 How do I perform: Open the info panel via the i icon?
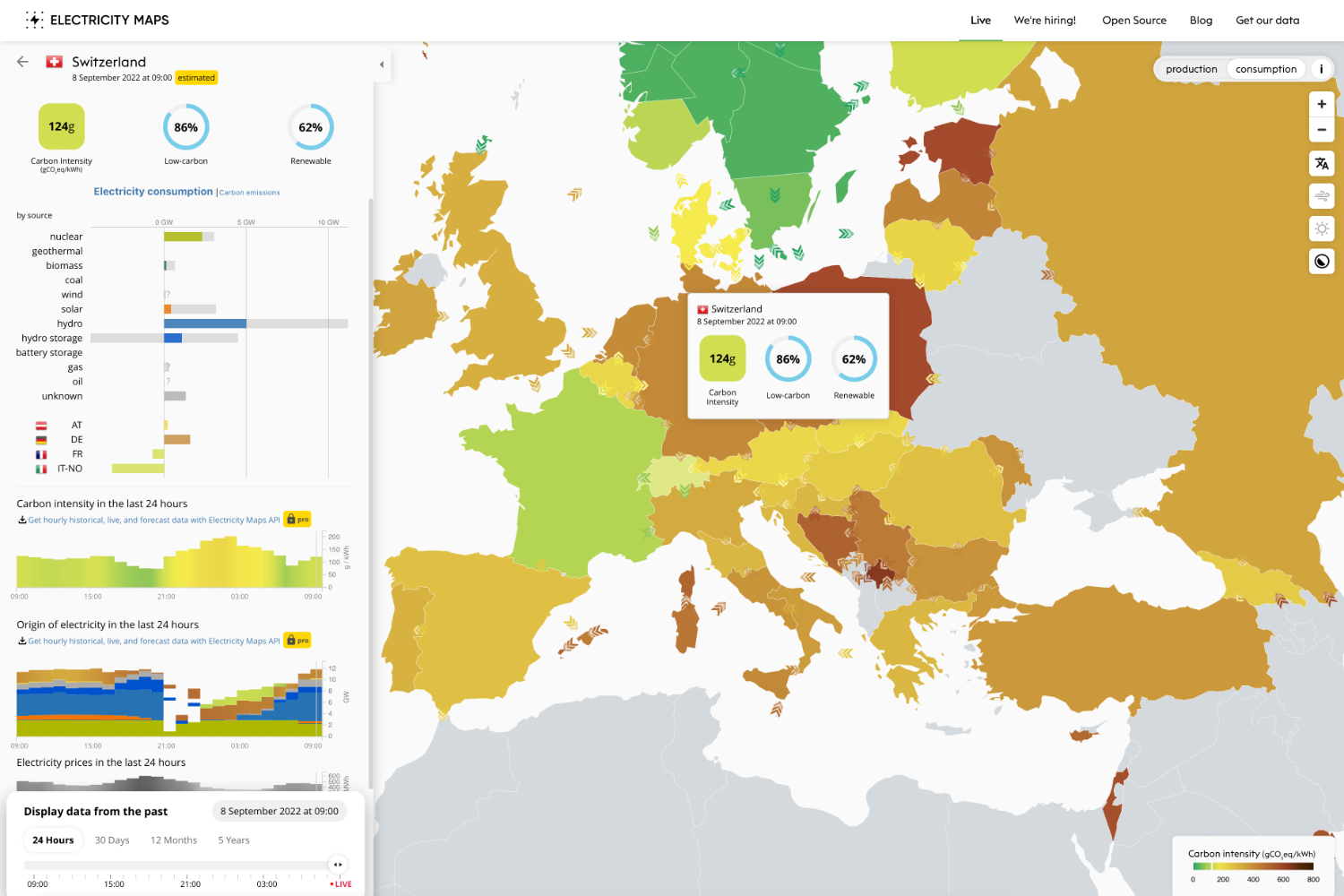[x=1321, y=69]
